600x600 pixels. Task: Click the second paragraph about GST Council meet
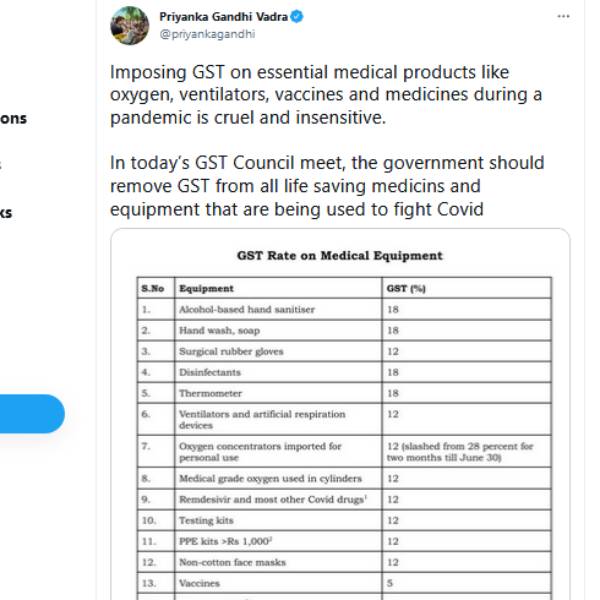click(x=326, y=185)
